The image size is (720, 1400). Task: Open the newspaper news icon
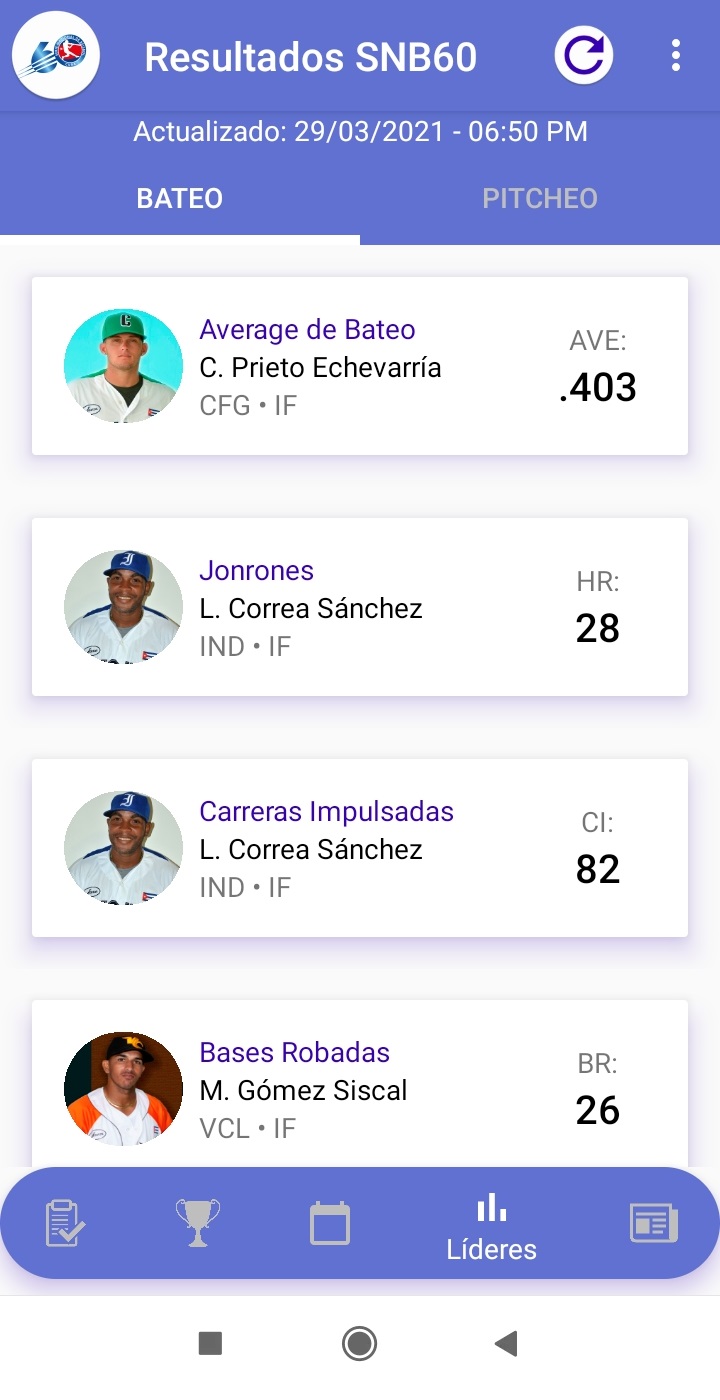pos(654,1223)
